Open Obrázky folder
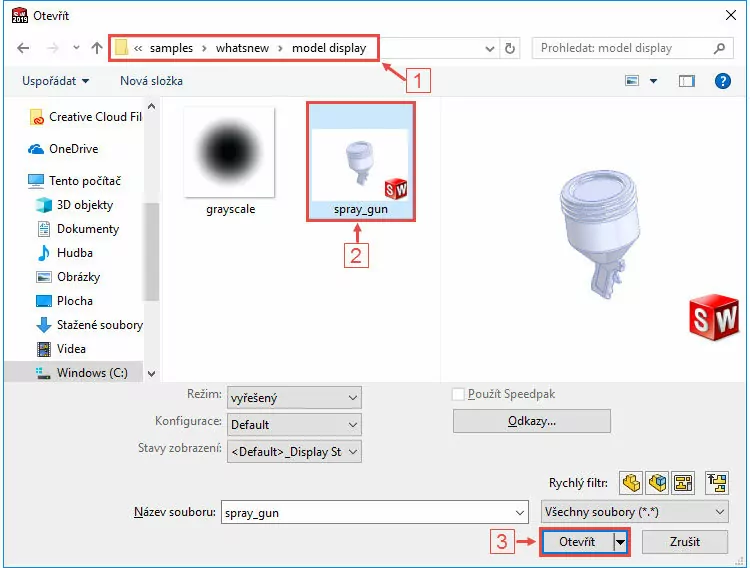 [68, 277]
